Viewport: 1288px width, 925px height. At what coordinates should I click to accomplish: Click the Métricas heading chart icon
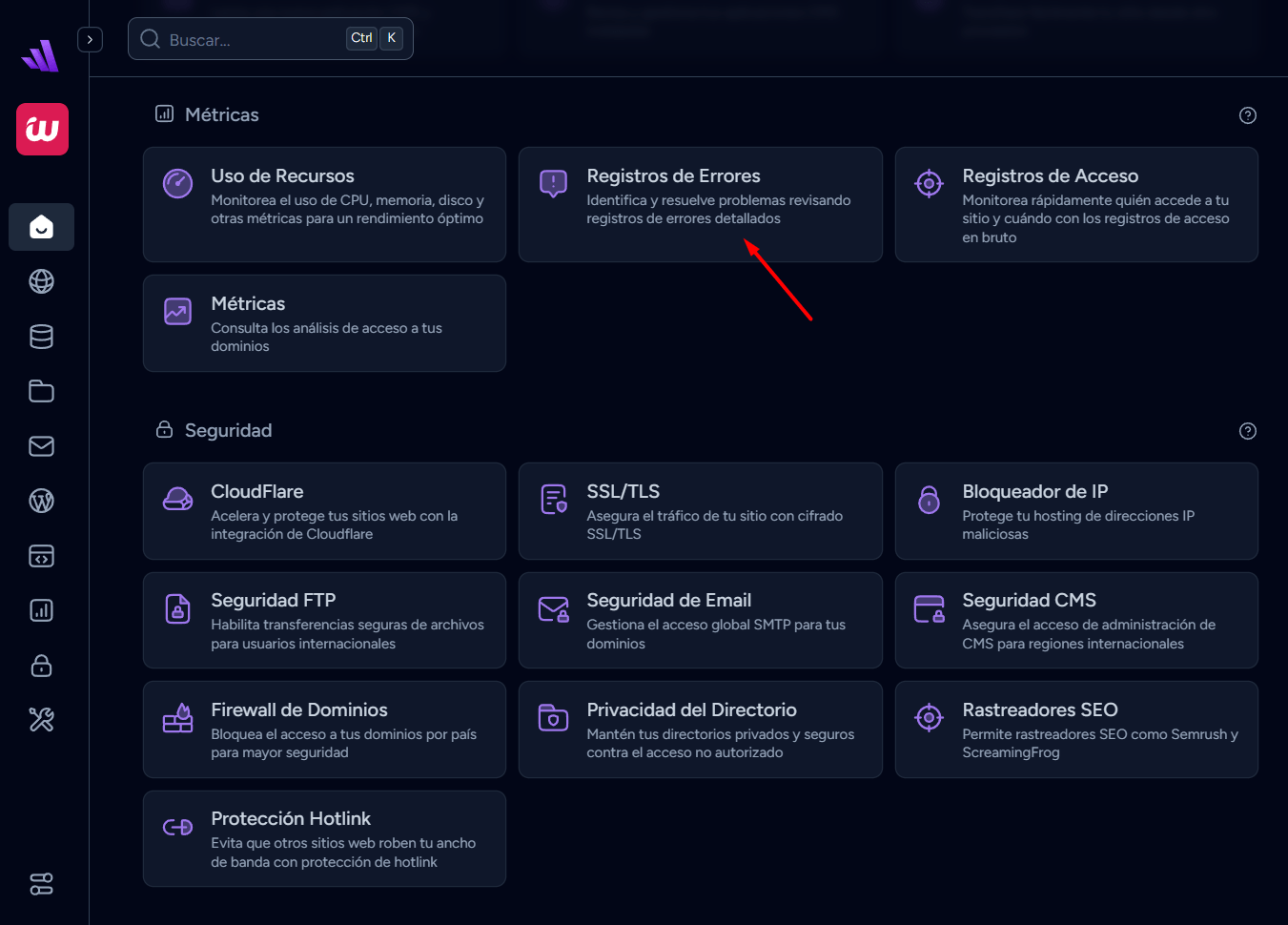[164, 113]
